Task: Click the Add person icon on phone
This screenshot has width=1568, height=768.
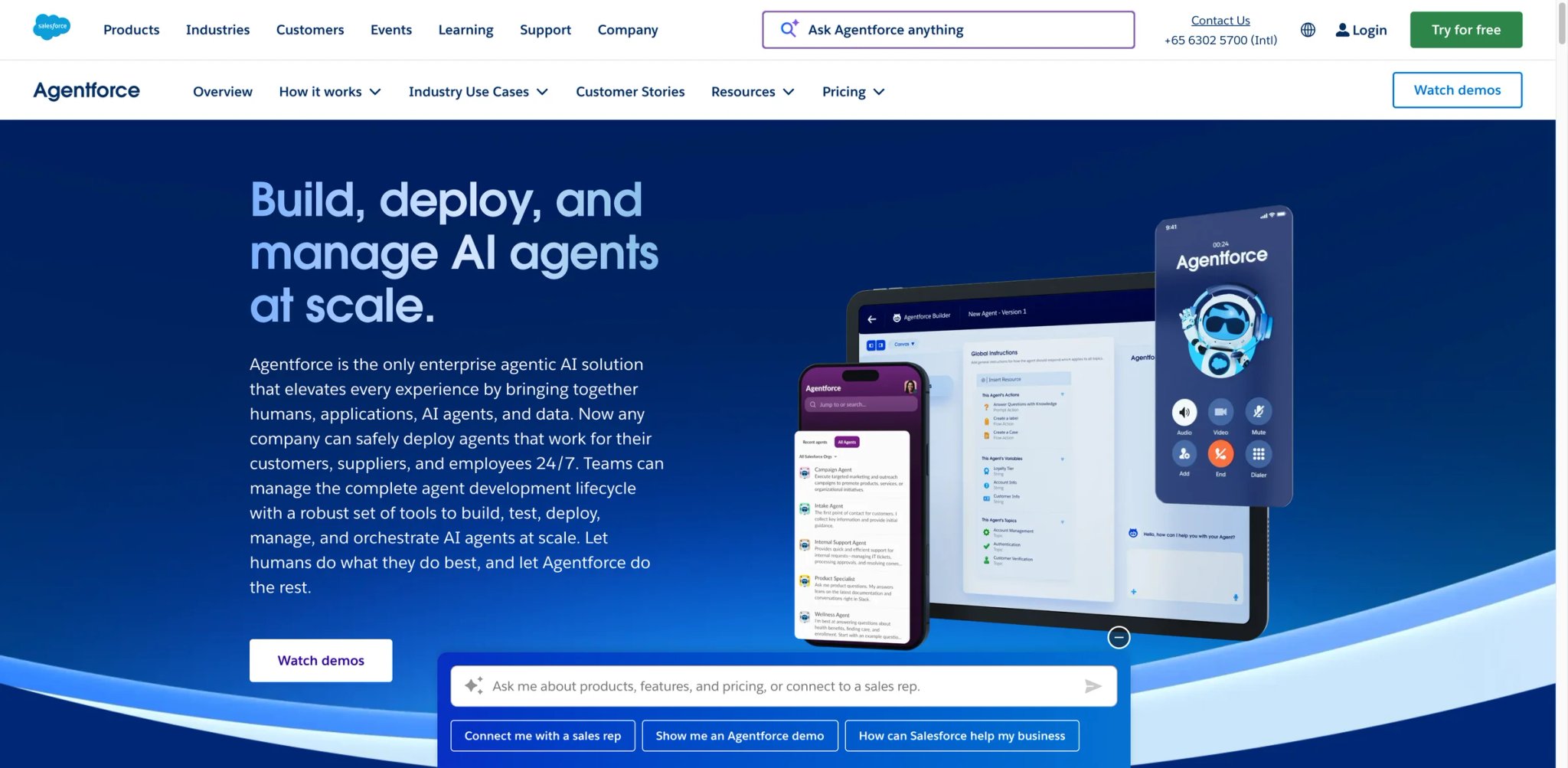Action: (x=1184, y=454)
